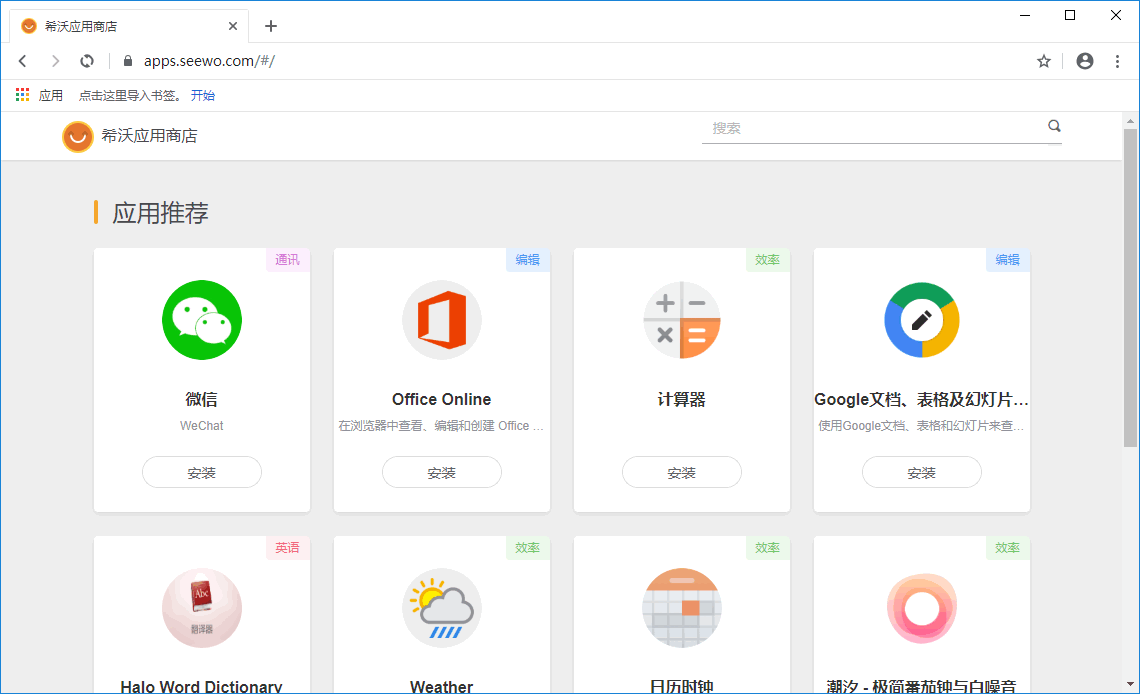
Task: Click the 日历时钟 app title
Action: coord(681,686)
